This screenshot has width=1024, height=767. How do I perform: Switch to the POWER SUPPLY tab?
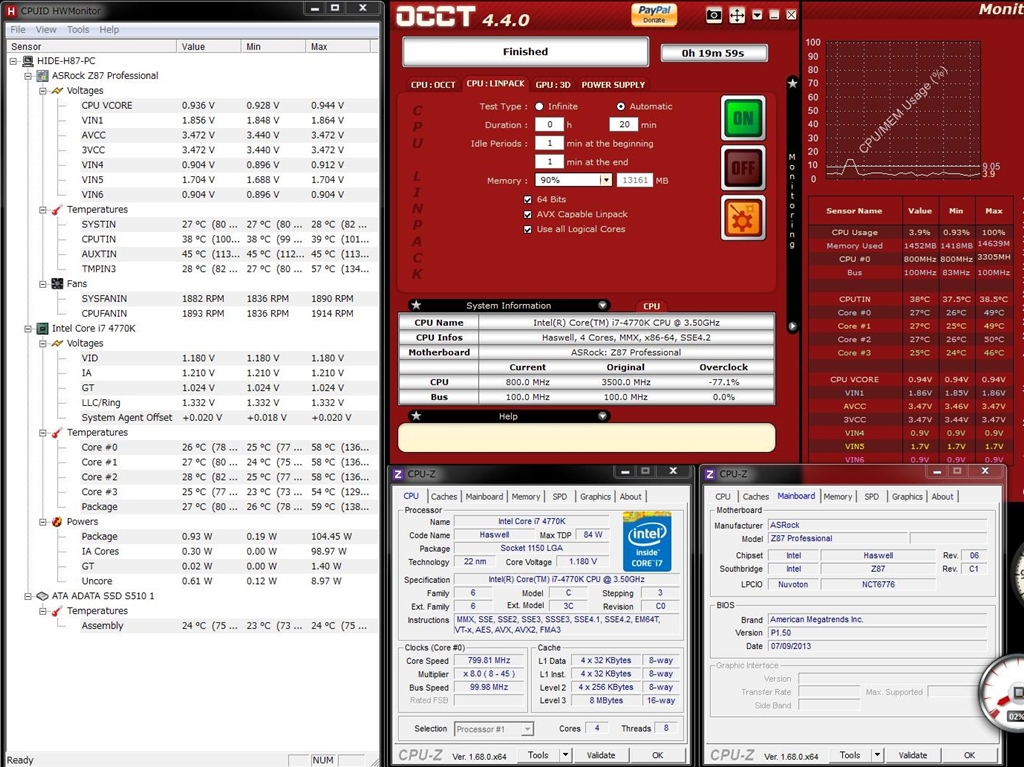click(613, 84)
